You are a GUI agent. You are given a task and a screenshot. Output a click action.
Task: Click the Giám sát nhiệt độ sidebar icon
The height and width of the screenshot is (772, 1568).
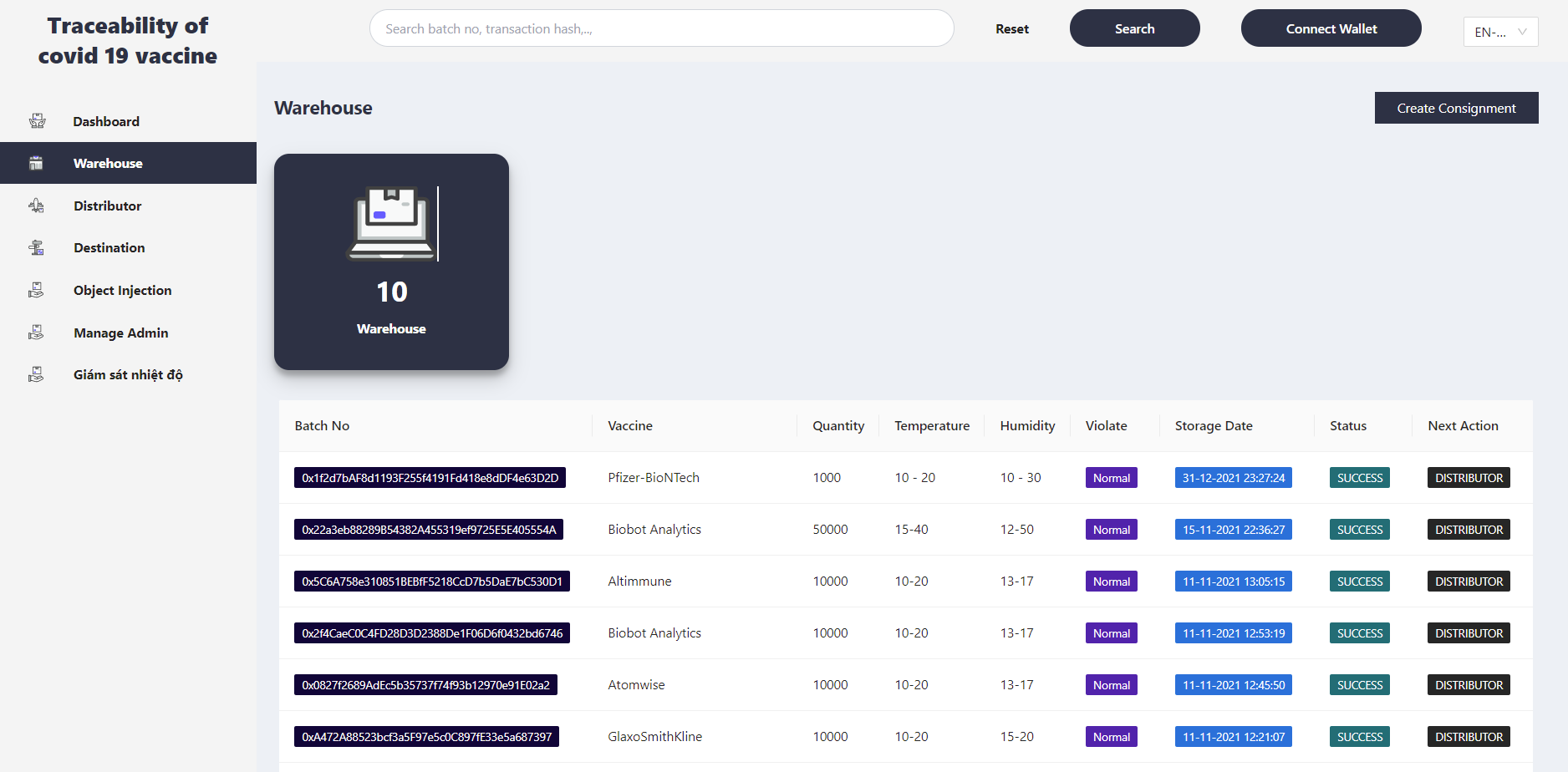point(36,374)
